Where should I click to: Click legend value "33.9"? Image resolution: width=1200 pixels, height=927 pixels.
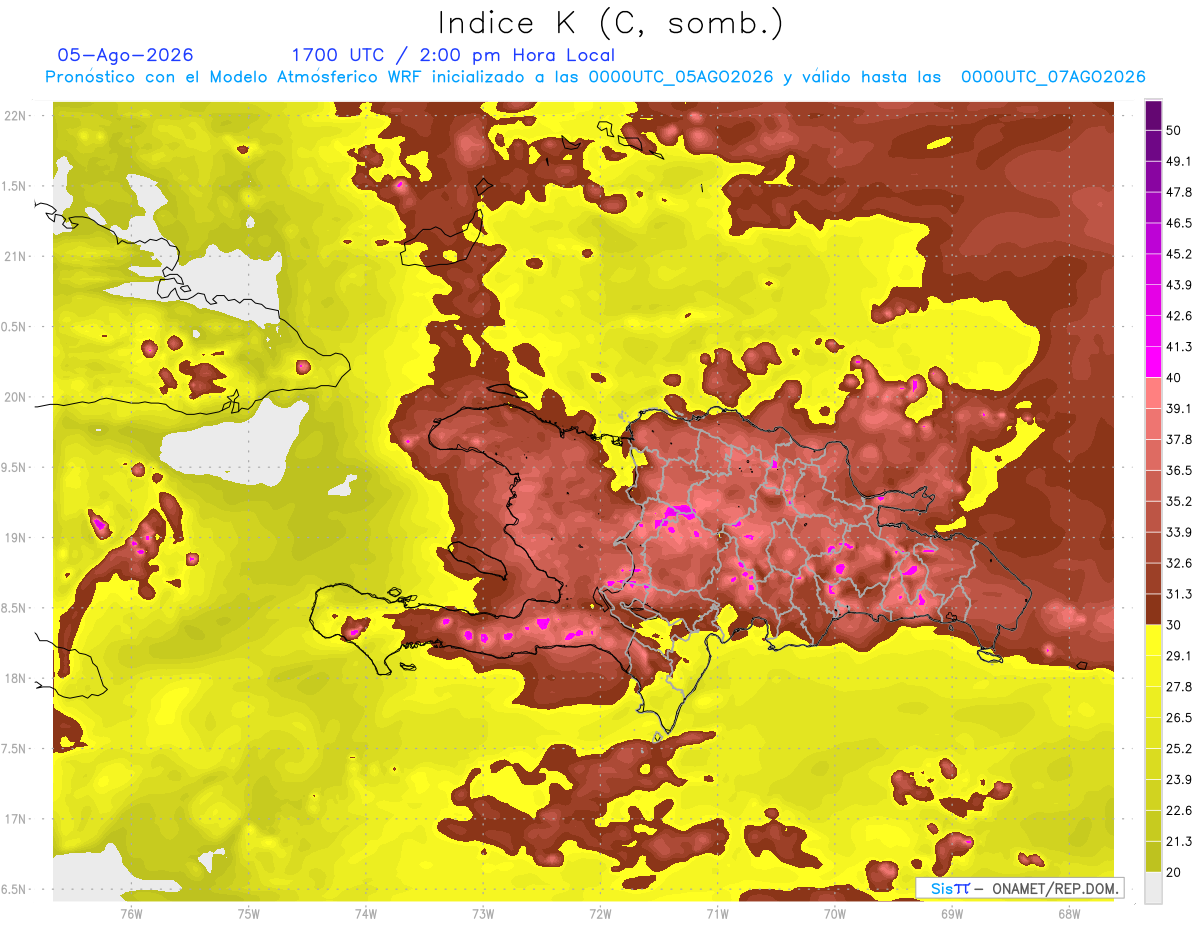(1178, 532)
